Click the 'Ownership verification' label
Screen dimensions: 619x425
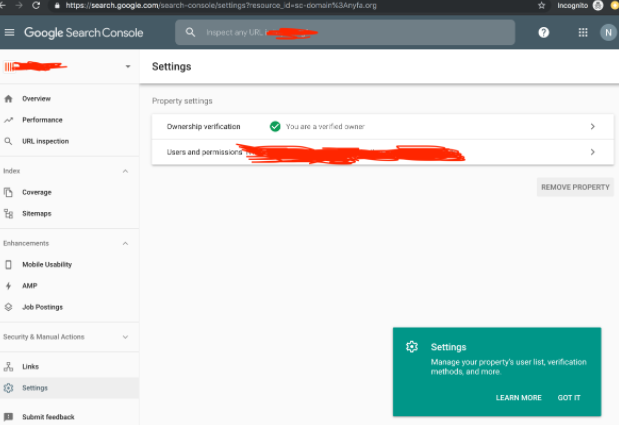click(203, 126)
